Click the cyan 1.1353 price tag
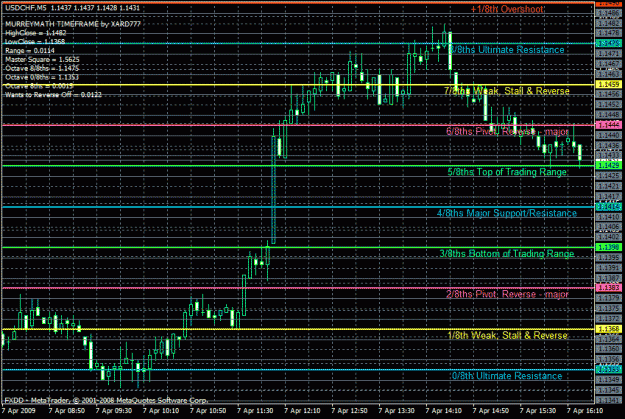This screenshot has height=419, width=625. pos(608,370)
